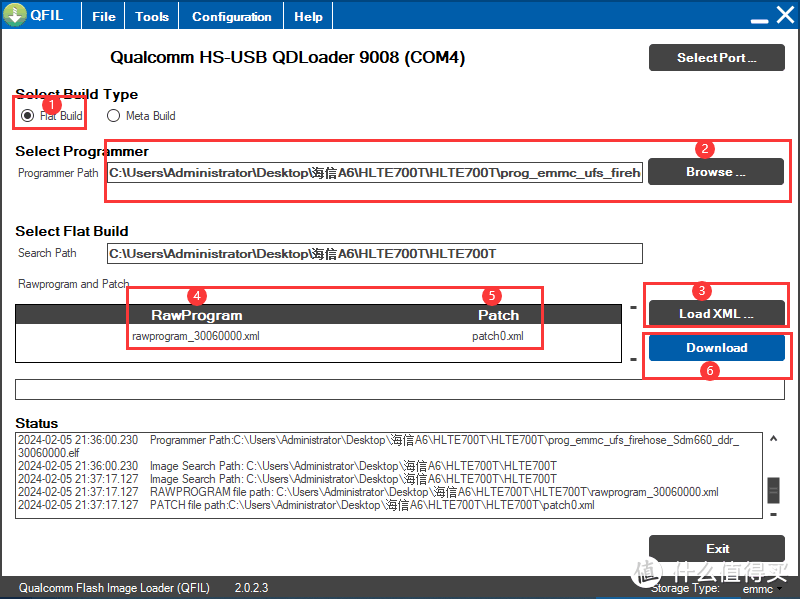
Task: Click into the Programmer Path field
Action: point(374,173)
